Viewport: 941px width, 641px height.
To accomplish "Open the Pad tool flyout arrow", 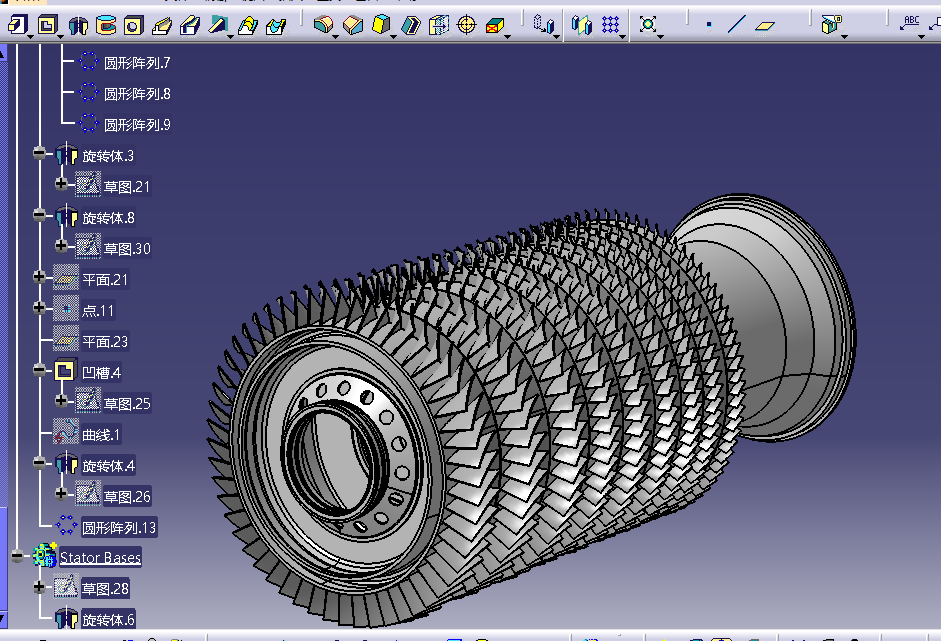I will (x=30, y=37).
